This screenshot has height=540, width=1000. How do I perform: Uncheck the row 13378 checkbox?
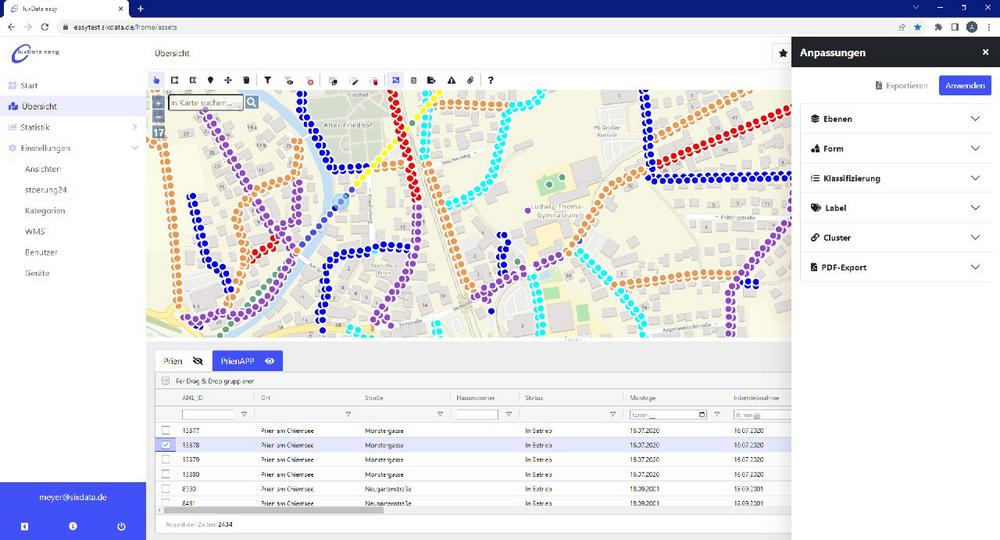pyautogui.click(x=166, y=444)
